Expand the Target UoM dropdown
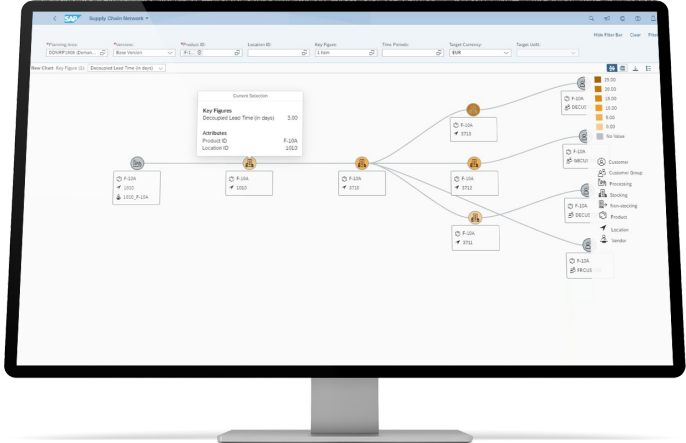The image size is (686, 443). [573, 52]
